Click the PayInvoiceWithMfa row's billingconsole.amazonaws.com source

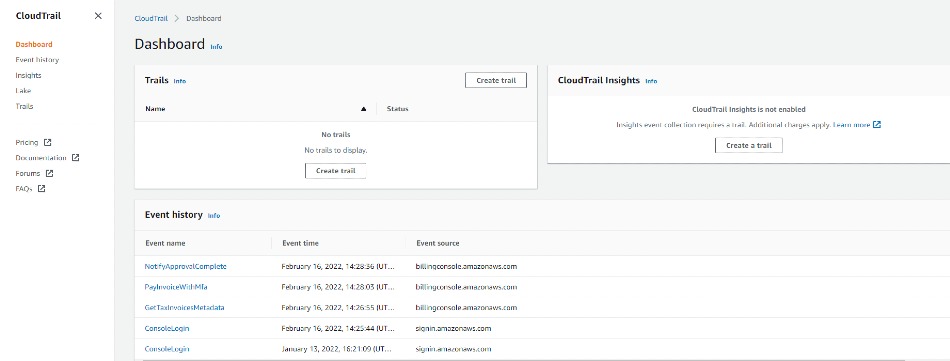pos(466,287)
